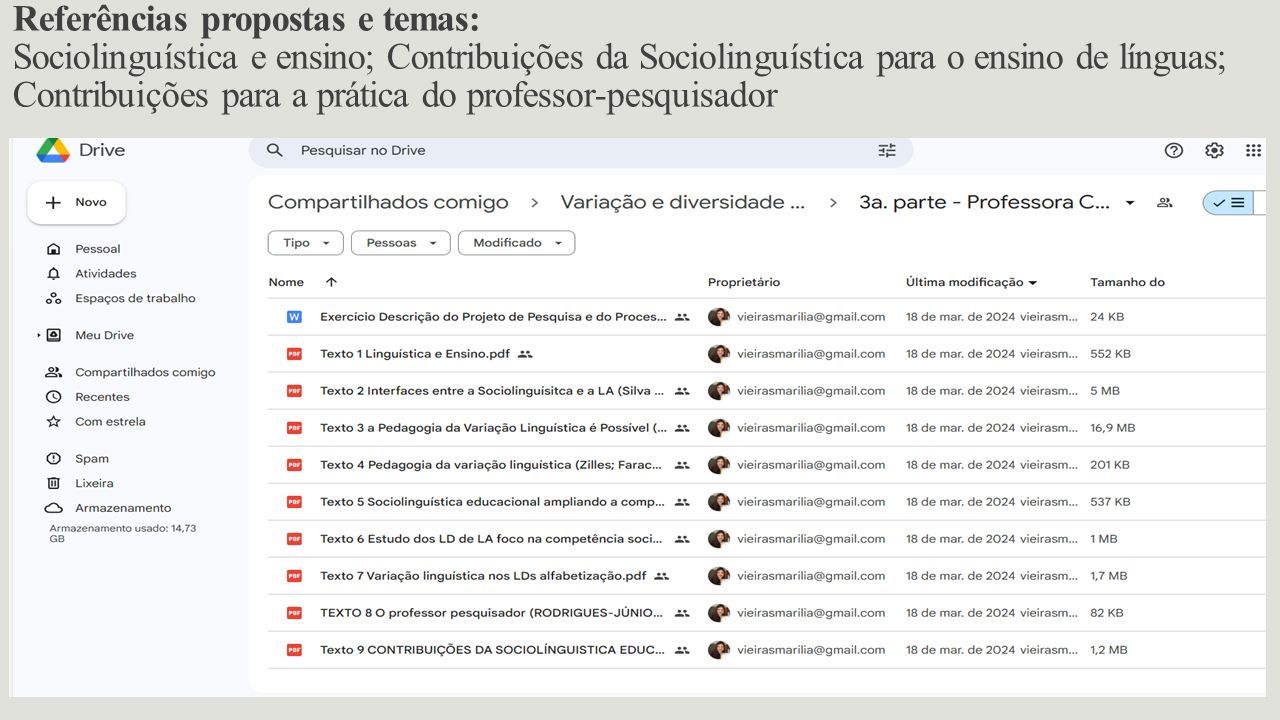Click shared icon next to Texto 7 filename

coord(661,576)
